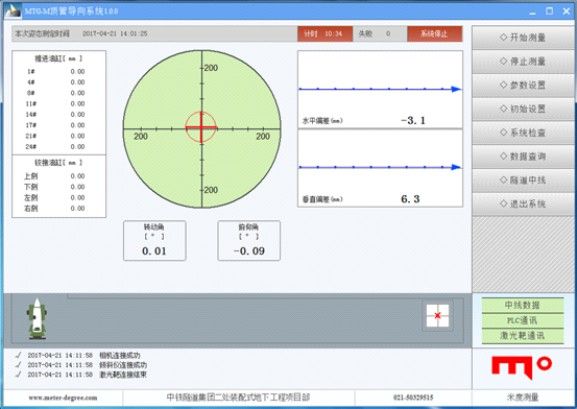This screenshot has height=409, width=577.
Task: Click the red 系统停止 status indicator
Action: (435, 34)
